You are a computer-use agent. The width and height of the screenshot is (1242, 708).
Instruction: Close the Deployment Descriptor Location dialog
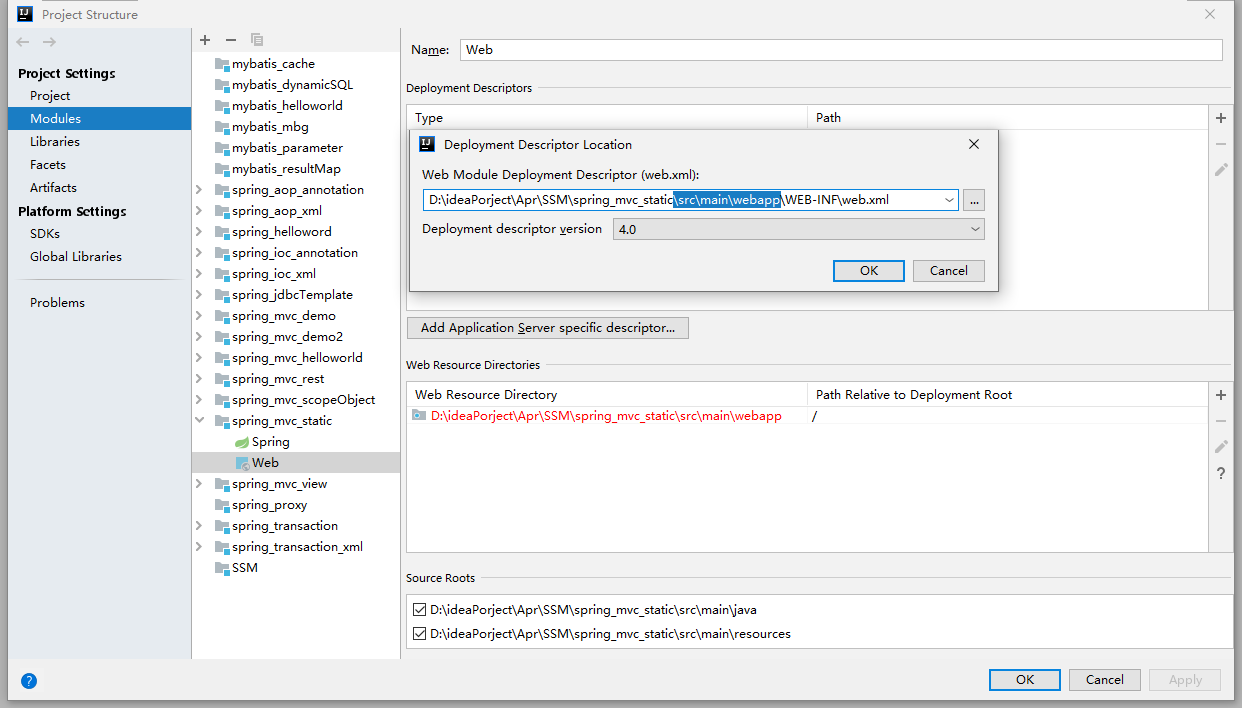click(974, 144)
